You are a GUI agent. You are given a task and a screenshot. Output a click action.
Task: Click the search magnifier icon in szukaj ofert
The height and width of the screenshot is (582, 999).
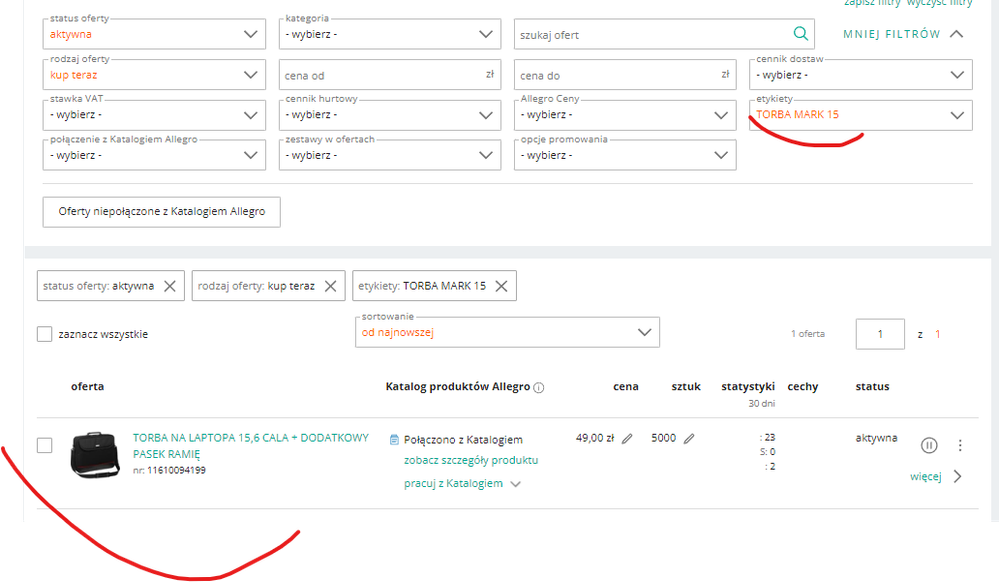click(800, 34)
